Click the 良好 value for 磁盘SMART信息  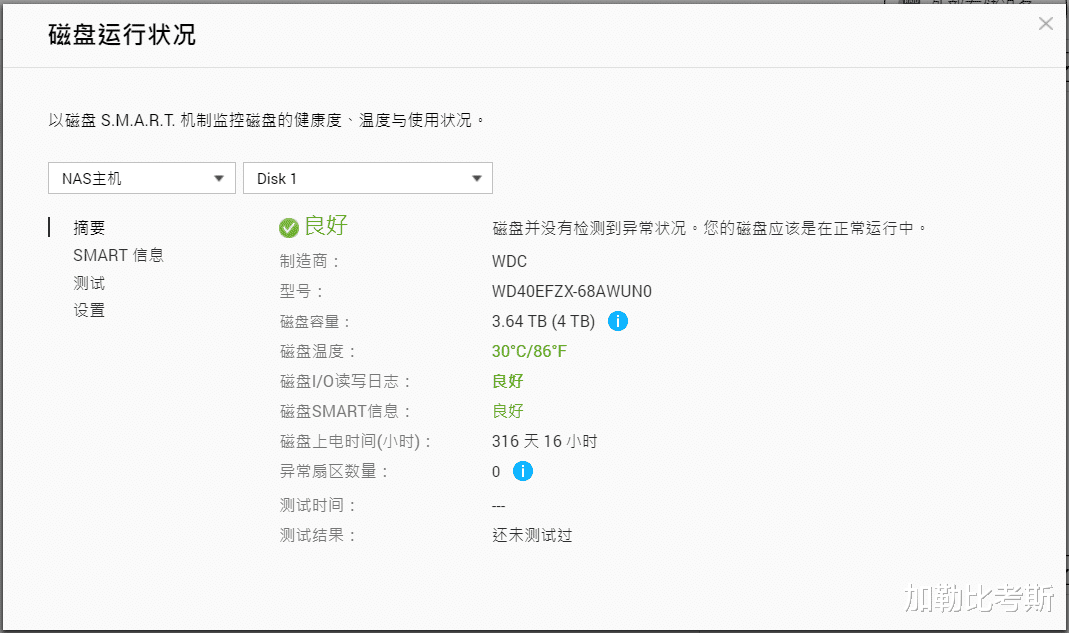pos(508,411)
